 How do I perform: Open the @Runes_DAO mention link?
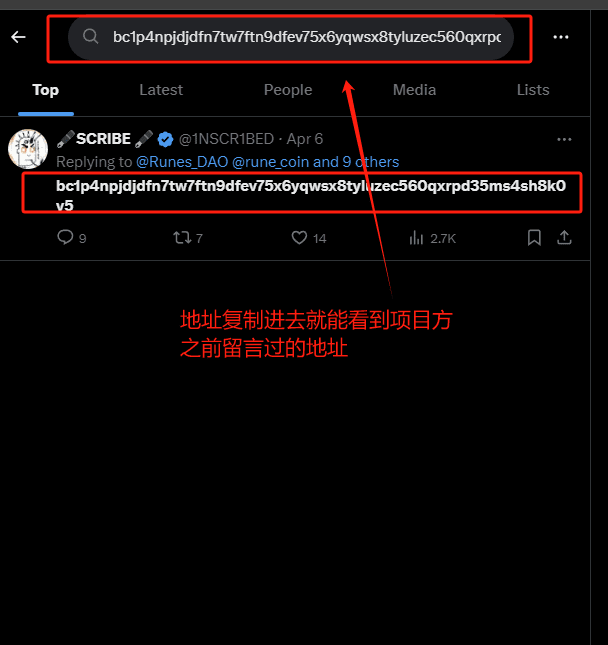182,162
